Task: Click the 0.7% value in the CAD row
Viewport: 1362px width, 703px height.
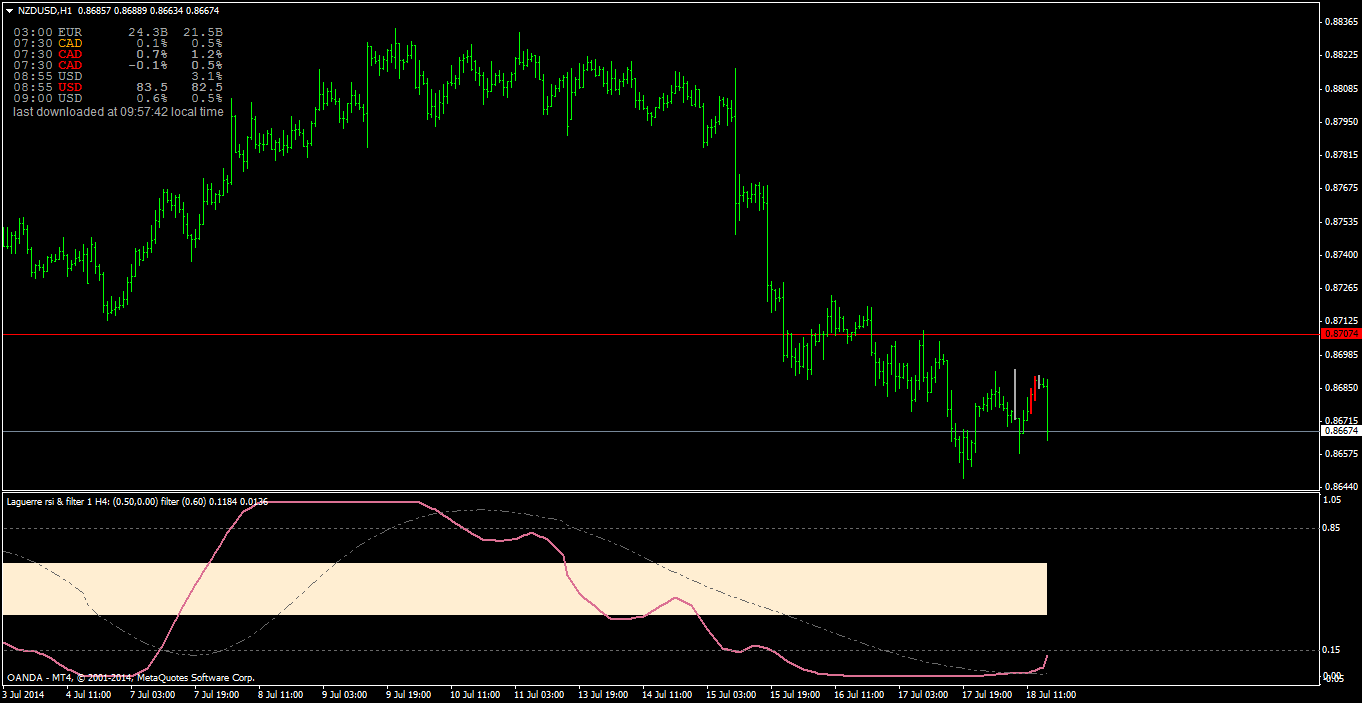Action: coord(151,54)
